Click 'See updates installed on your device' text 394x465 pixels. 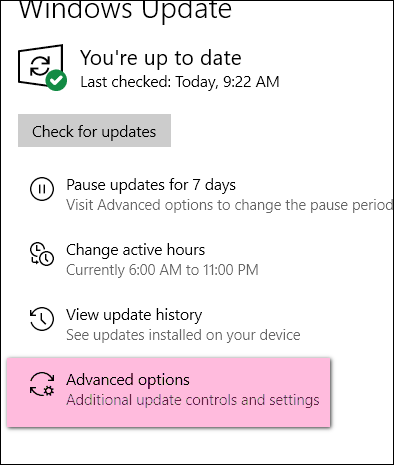183,335
